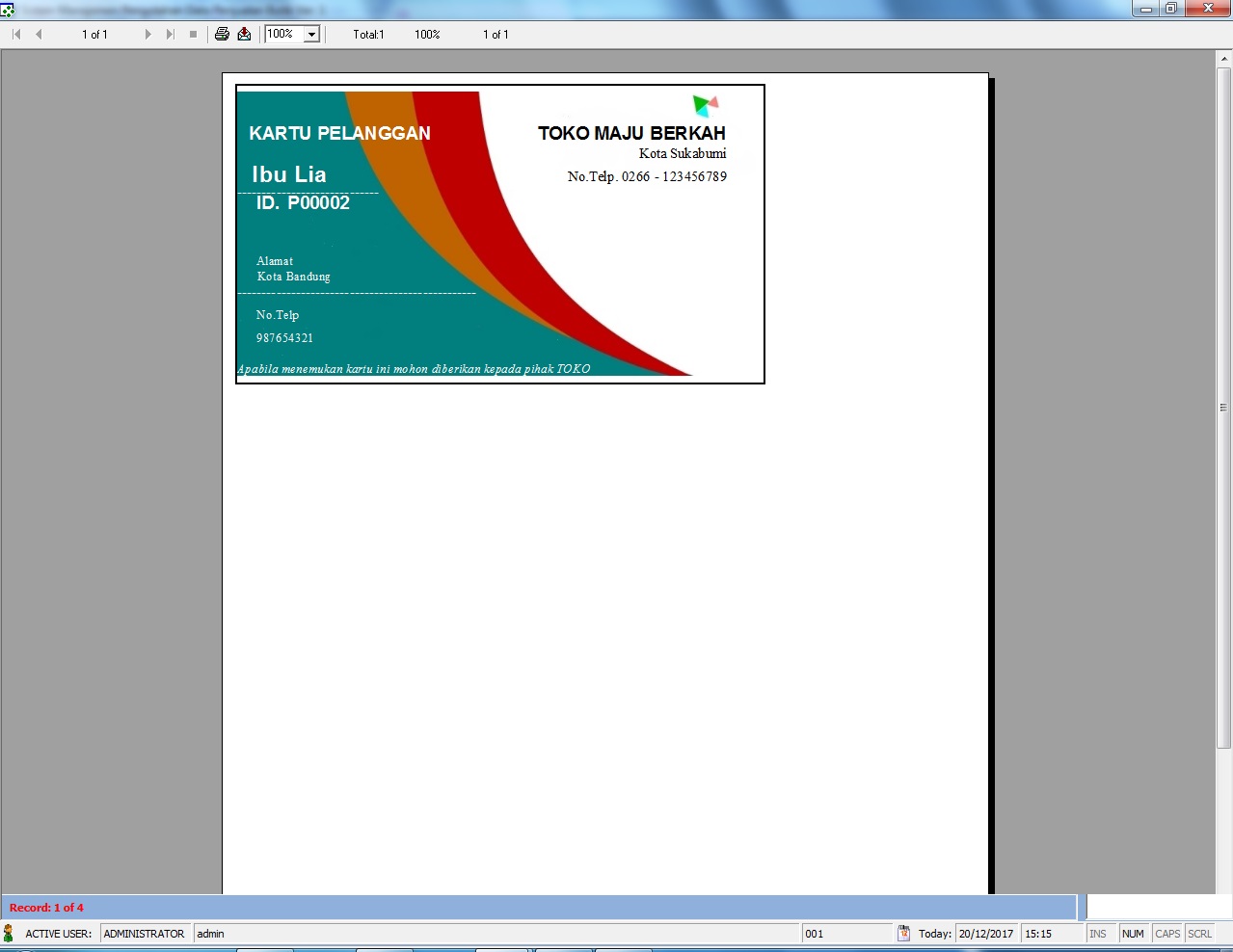Toggle the NUM lock indicator
Image resolution: width=1233 pixels, height=952 pixels.
[x=1133, y=933]
